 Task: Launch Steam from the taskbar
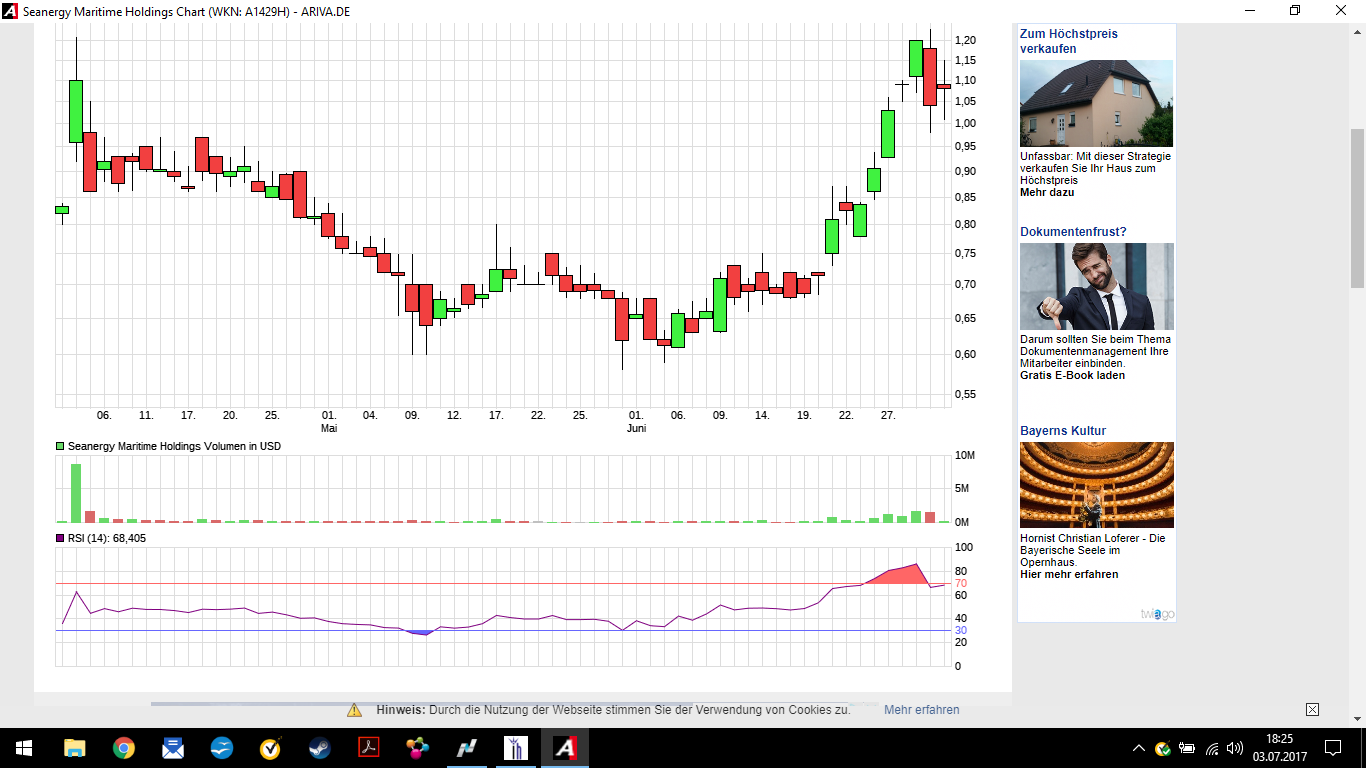tap(319, 748)
